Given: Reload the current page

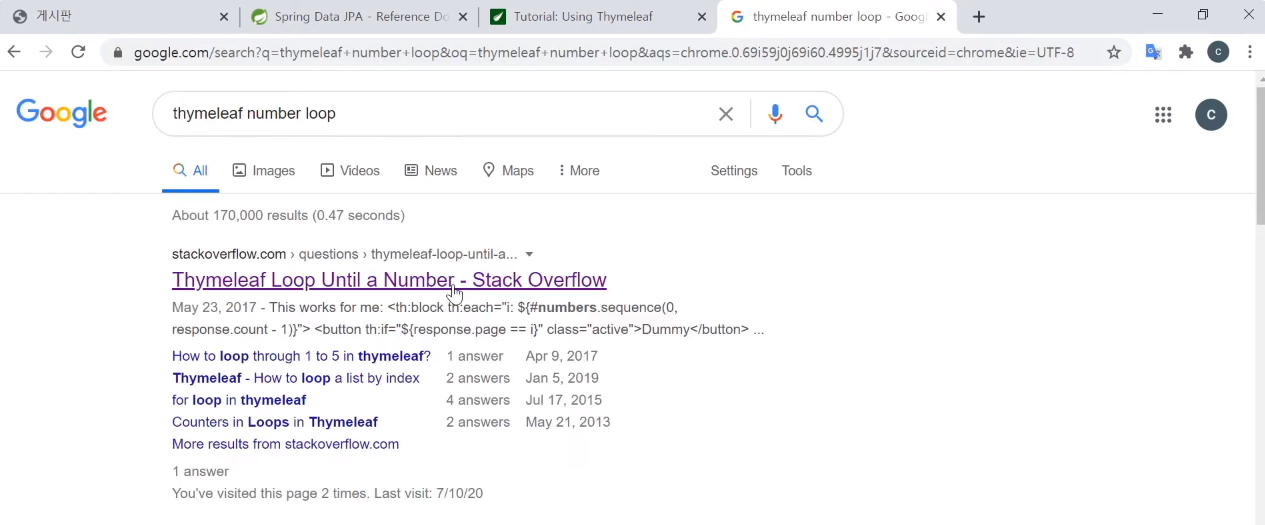Looking at the screenshot, I should 78,52.
